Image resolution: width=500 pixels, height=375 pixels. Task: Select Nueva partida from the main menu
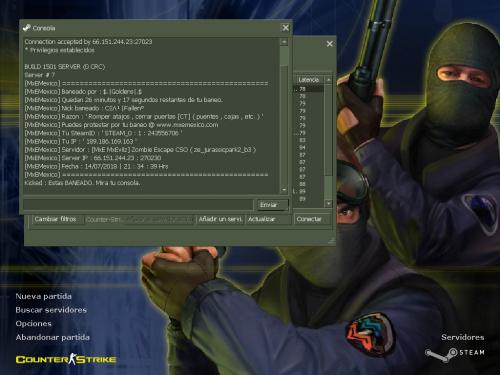click(x=43, y=296)
